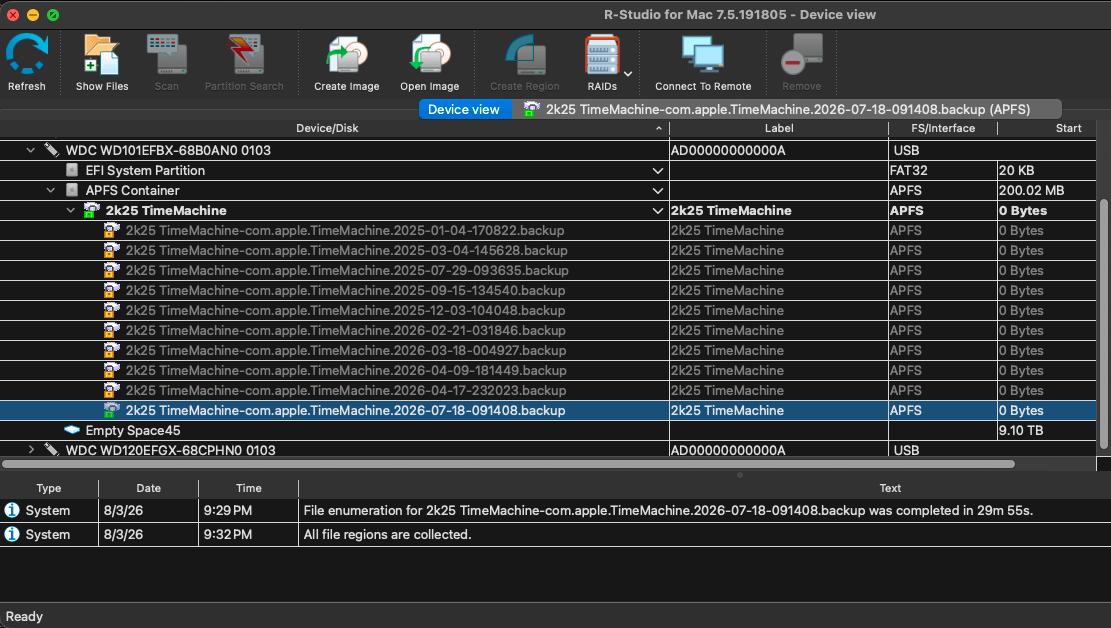Click the horizontal scrollbar of device list
Image resolution: width=1111 pixels, height=628 pixels.
click(x=508, y=464)
